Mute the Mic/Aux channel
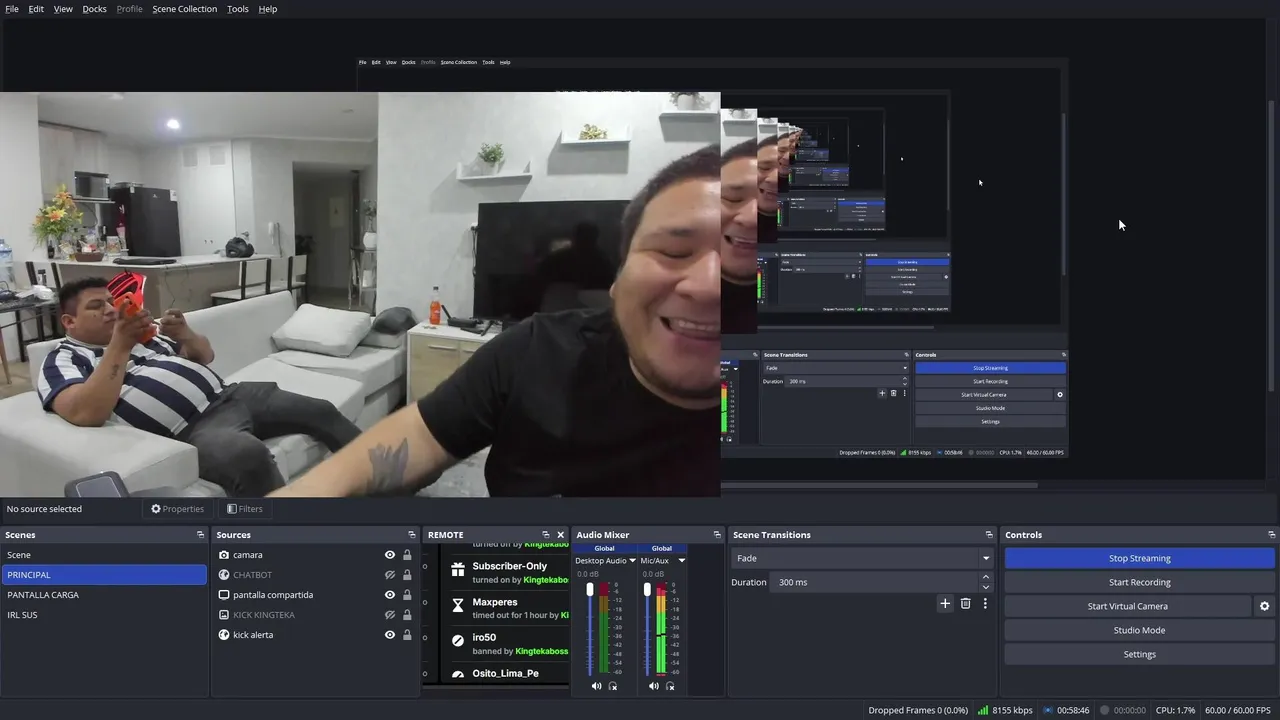Image resolution: width=1280 pixels, height=720 pixels. pos(654,686)
